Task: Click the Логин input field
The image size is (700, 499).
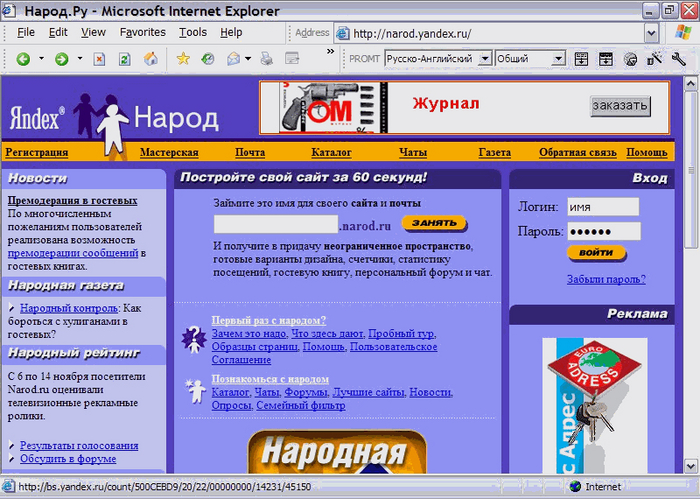Action: click(x=603, y=207)
